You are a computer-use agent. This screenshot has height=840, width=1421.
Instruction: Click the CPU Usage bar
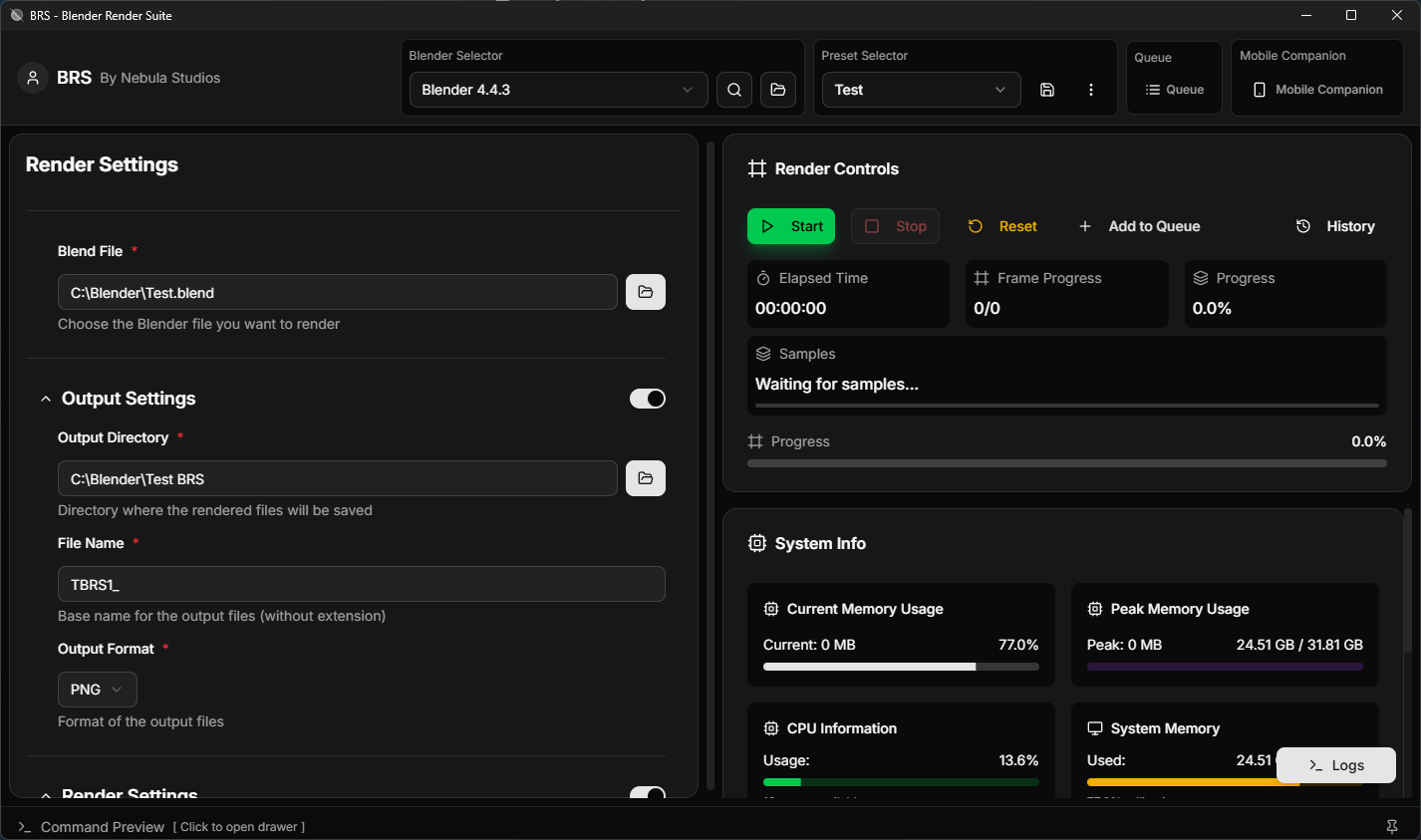click(x=901, y=782)
